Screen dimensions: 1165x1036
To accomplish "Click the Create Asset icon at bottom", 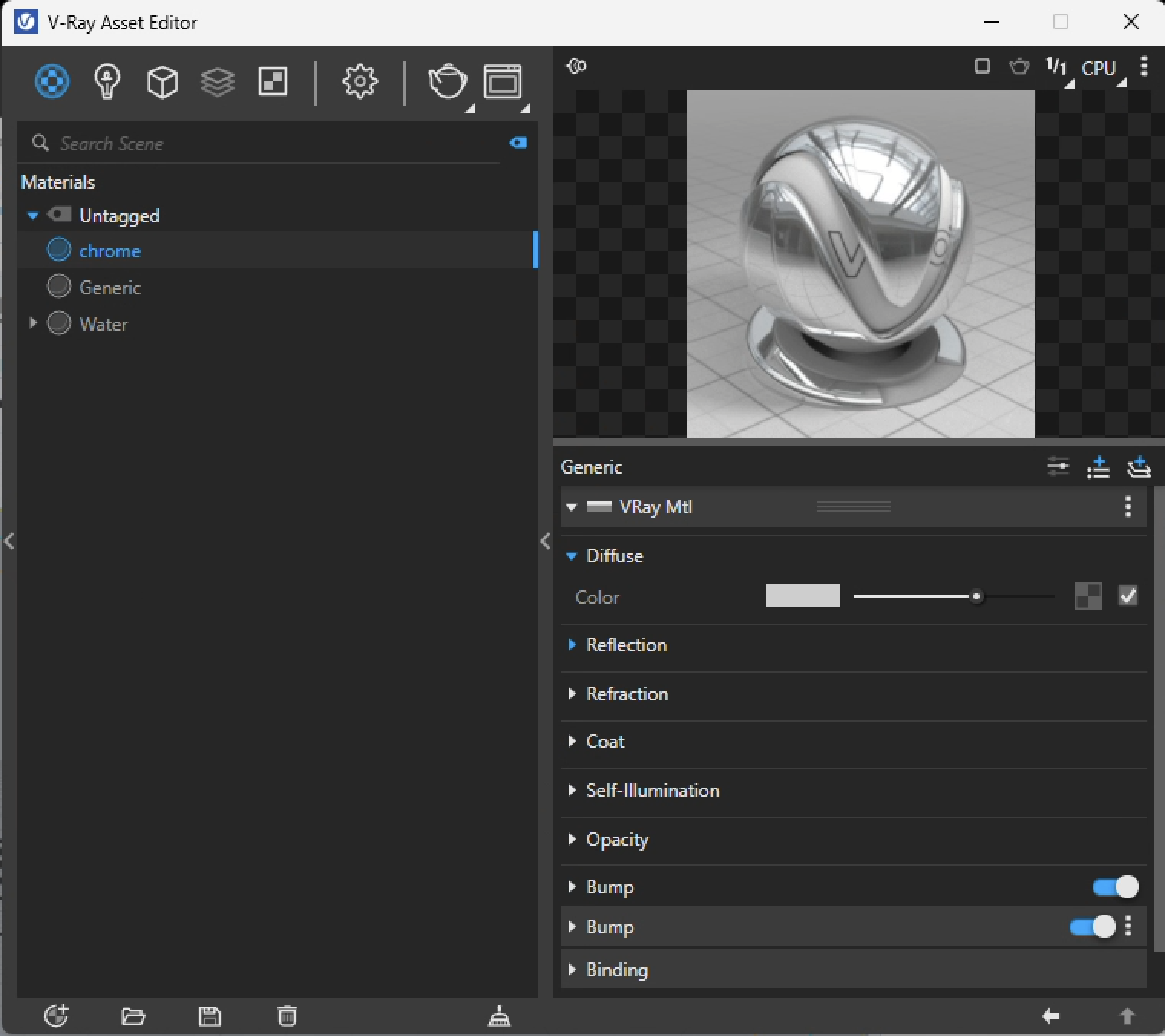I will click(x=56, y=1016).
